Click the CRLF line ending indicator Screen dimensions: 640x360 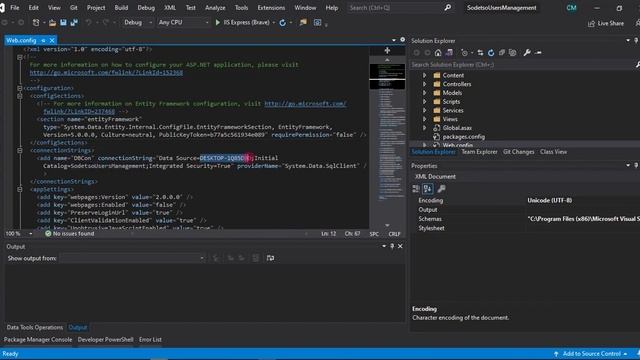click(x=394, y=234)
